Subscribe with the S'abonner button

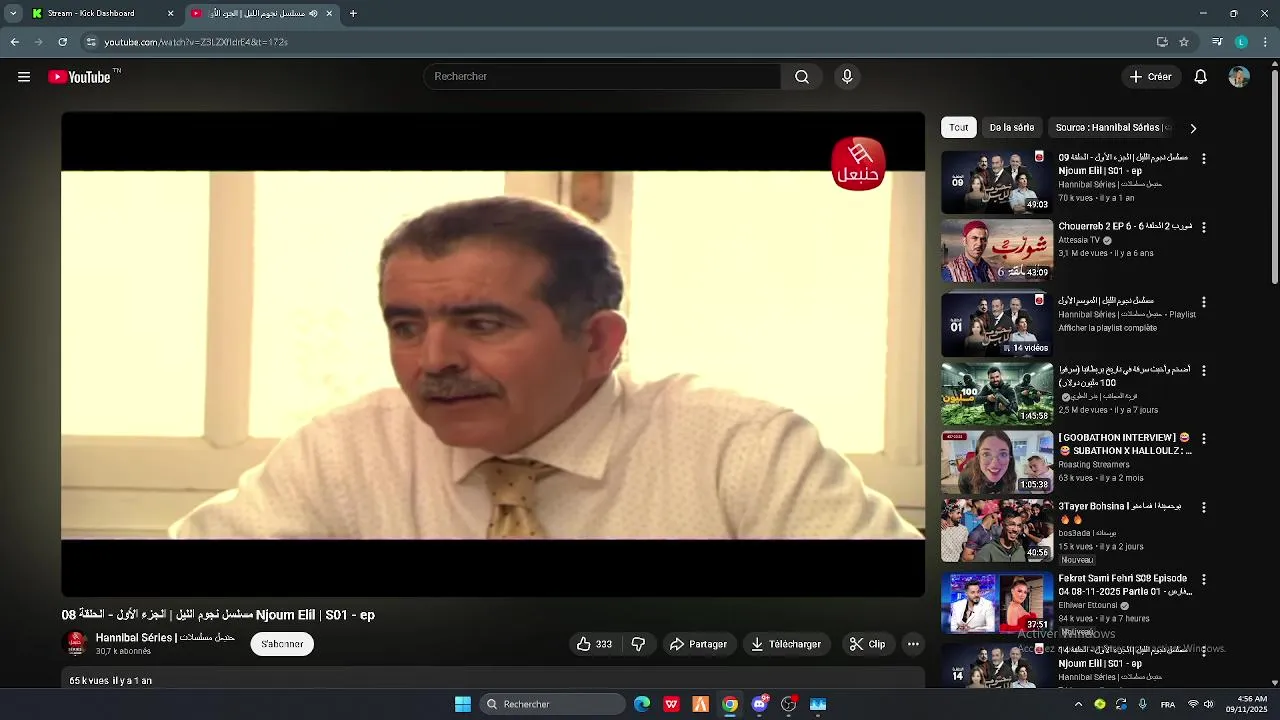pyautogui.click(x=282, y=644)
